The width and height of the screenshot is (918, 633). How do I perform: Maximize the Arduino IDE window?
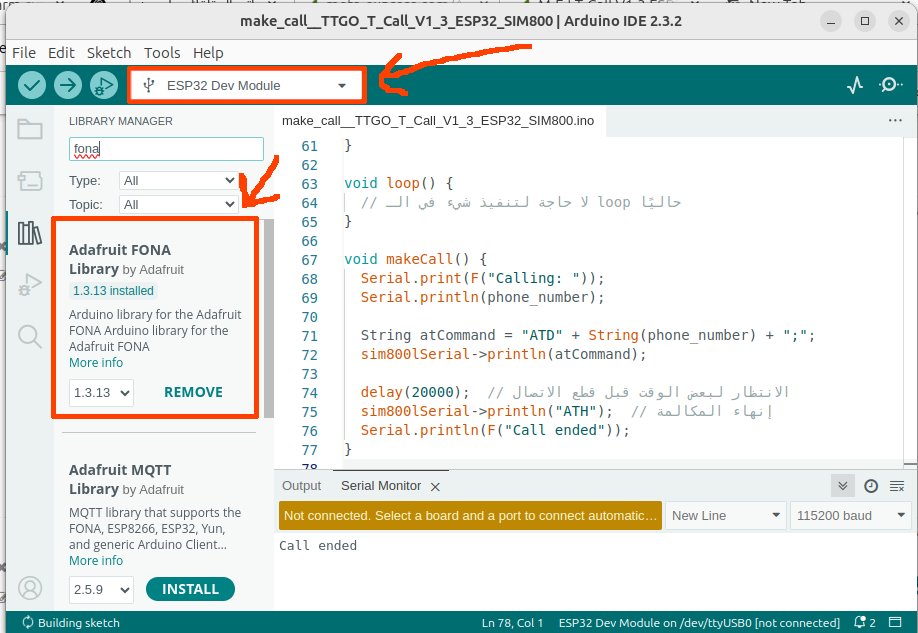[x=865, y=21]
